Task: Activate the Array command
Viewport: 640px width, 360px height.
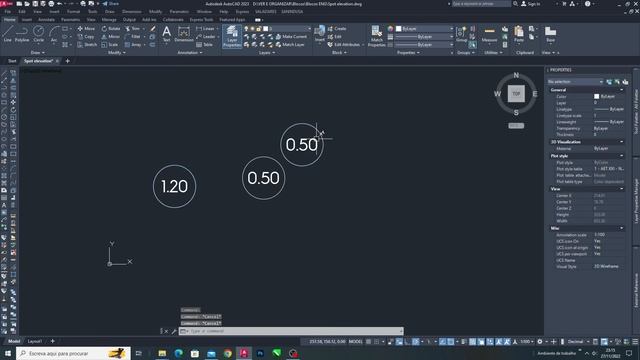Action: point(133,44)
